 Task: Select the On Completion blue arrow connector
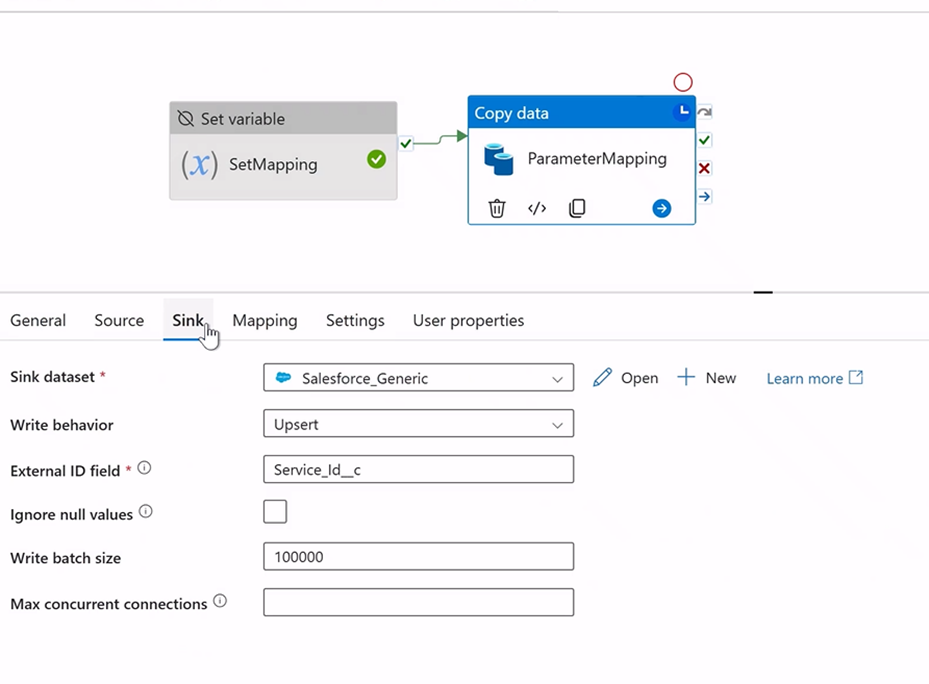pyautogui.click(x=704, y=196)
